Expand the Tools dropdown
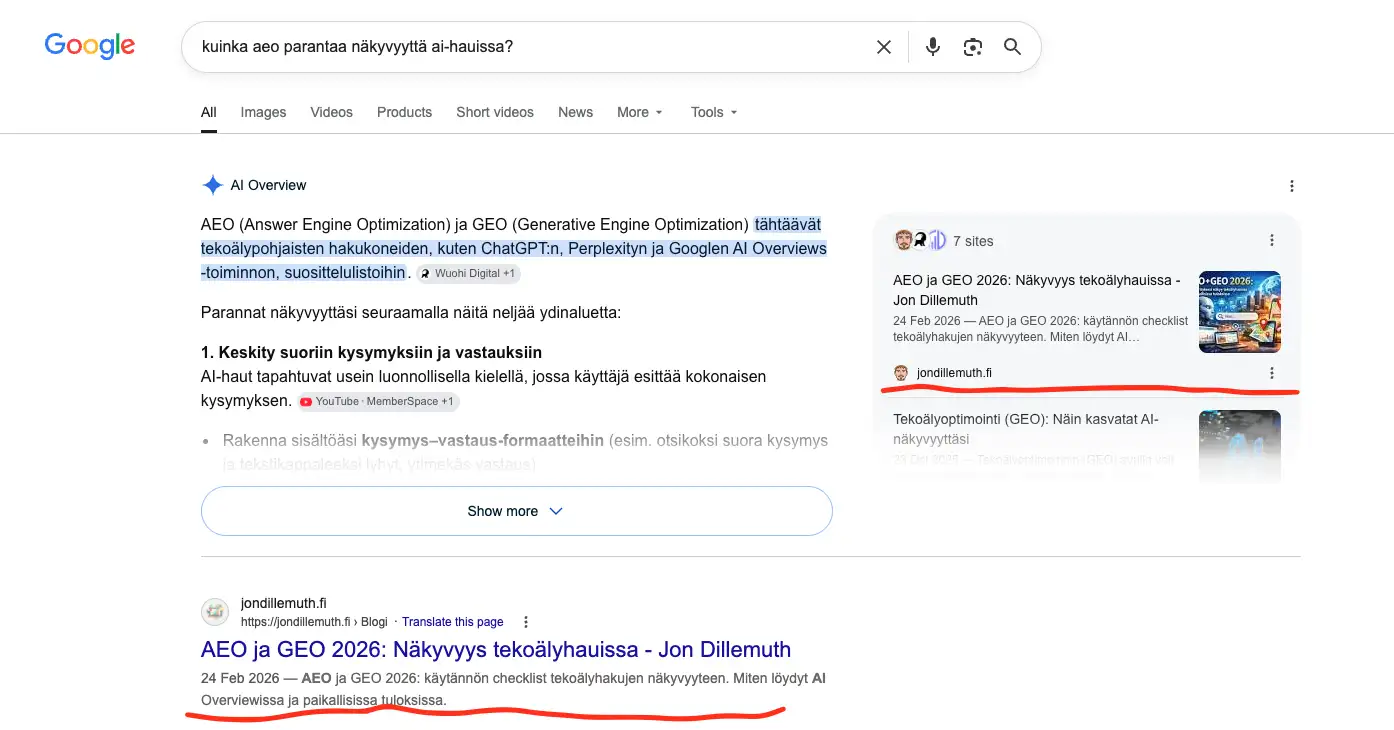1394x730 pixels. (714, 112)
